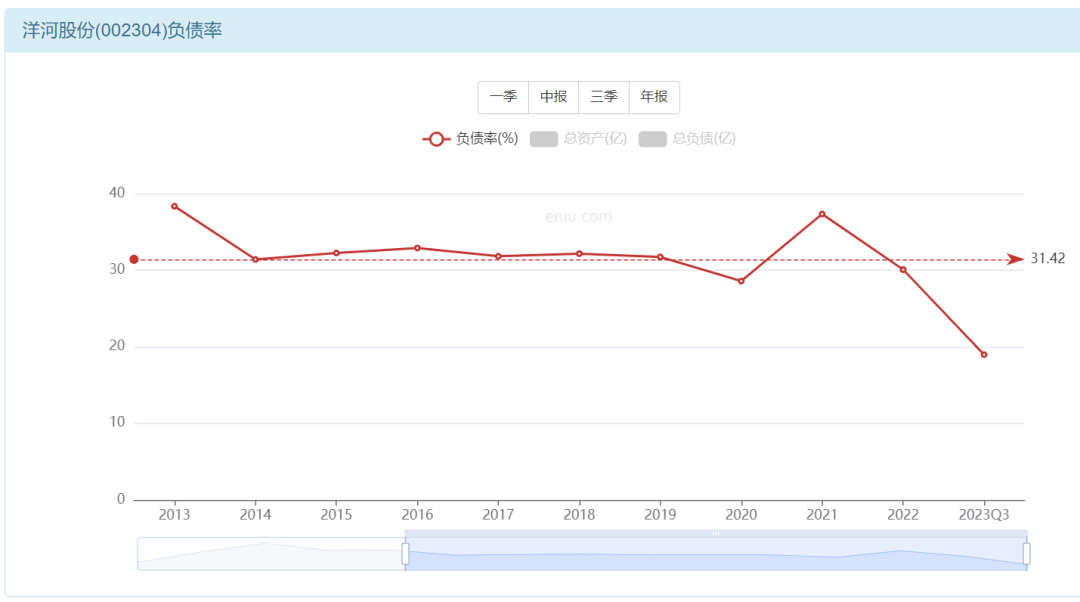Click the y-axis label 40
Screen dimensions: 1080x602
click(x=117, y=193)
